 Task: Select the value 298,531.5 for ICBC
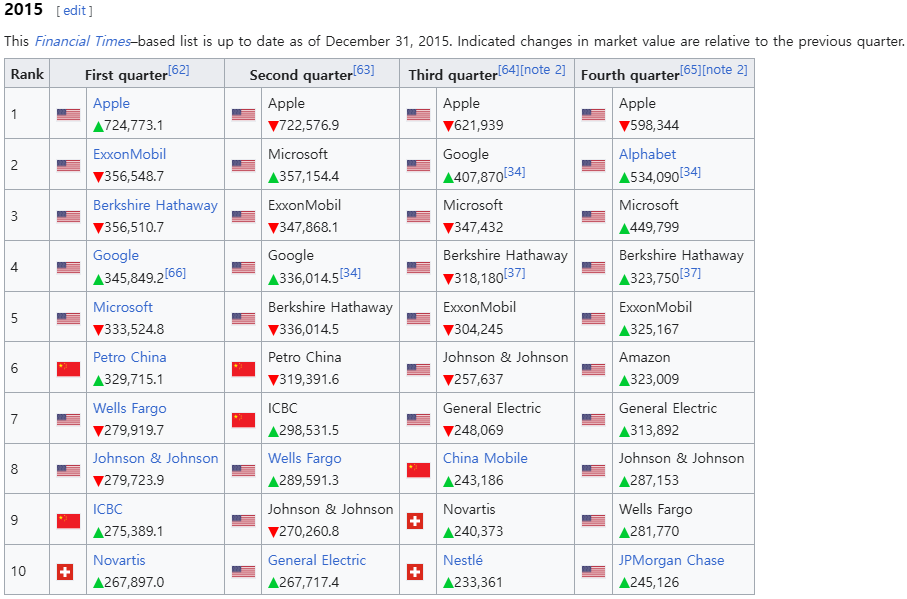point(309,430)
